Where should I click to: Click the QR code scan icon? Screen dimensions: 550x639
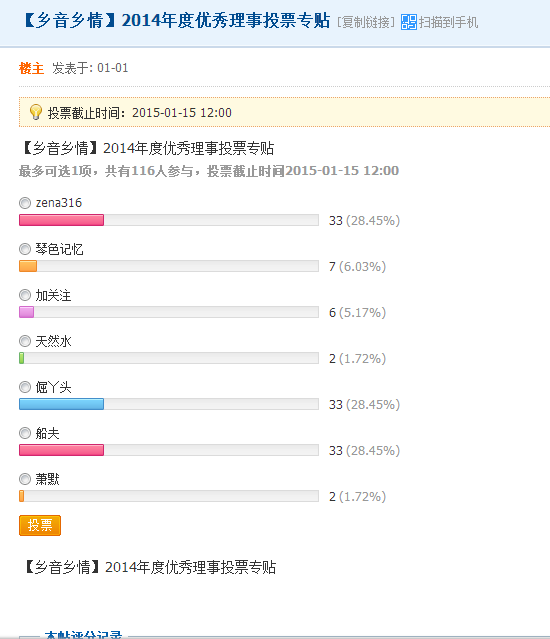409,22
